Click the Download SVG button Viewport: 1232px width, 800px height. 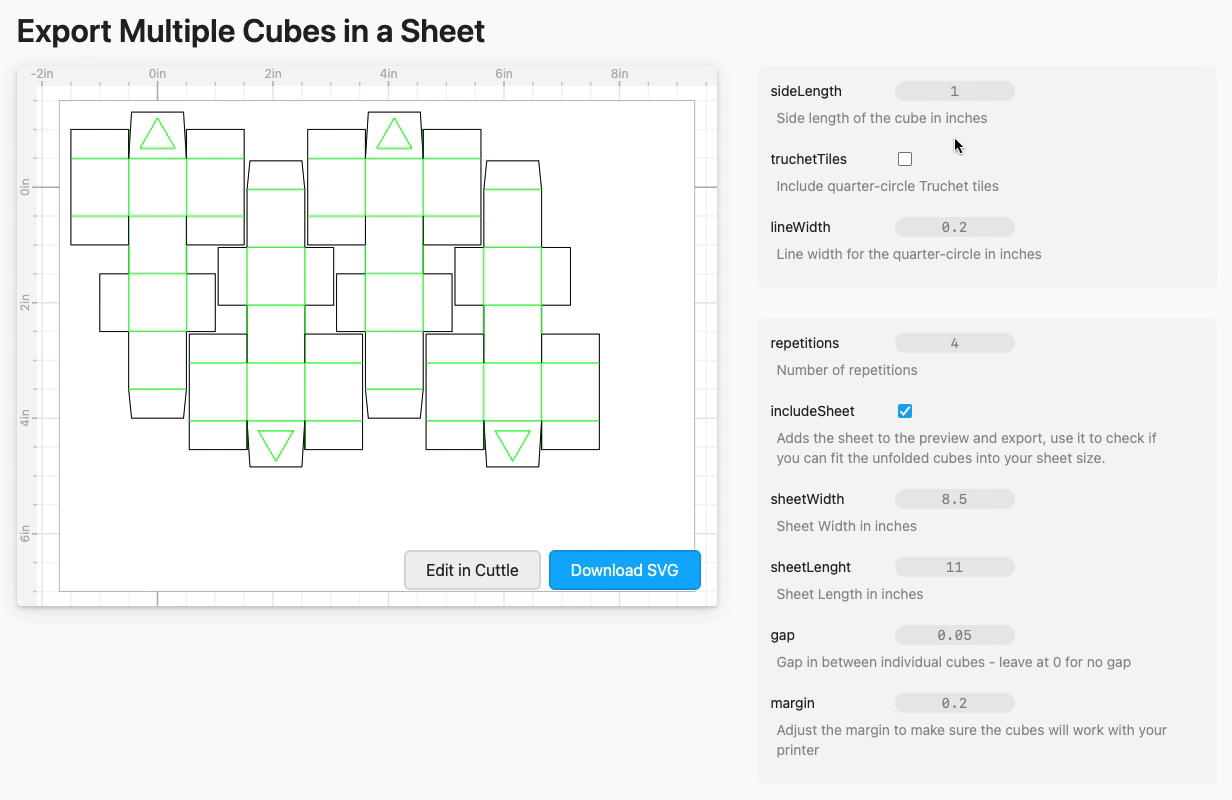tap(624, 570)
